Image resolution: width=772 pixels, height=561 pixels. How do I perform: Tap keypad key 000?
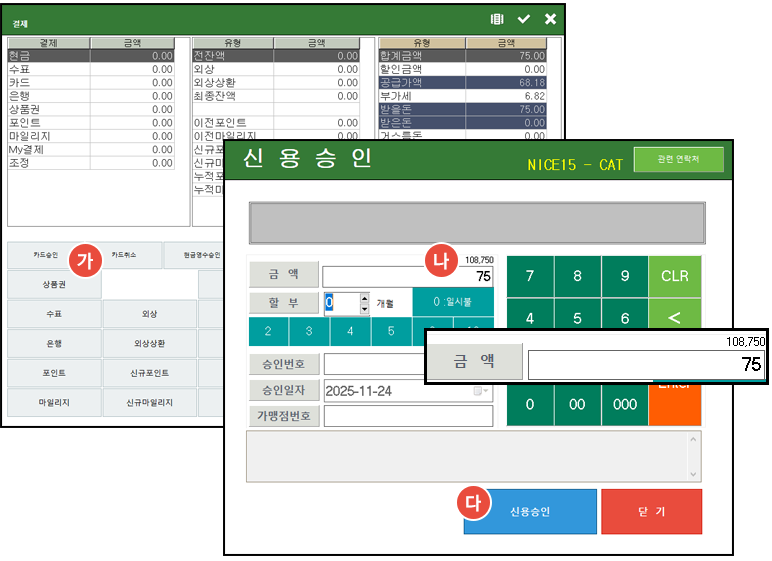(x=625, y=404)
